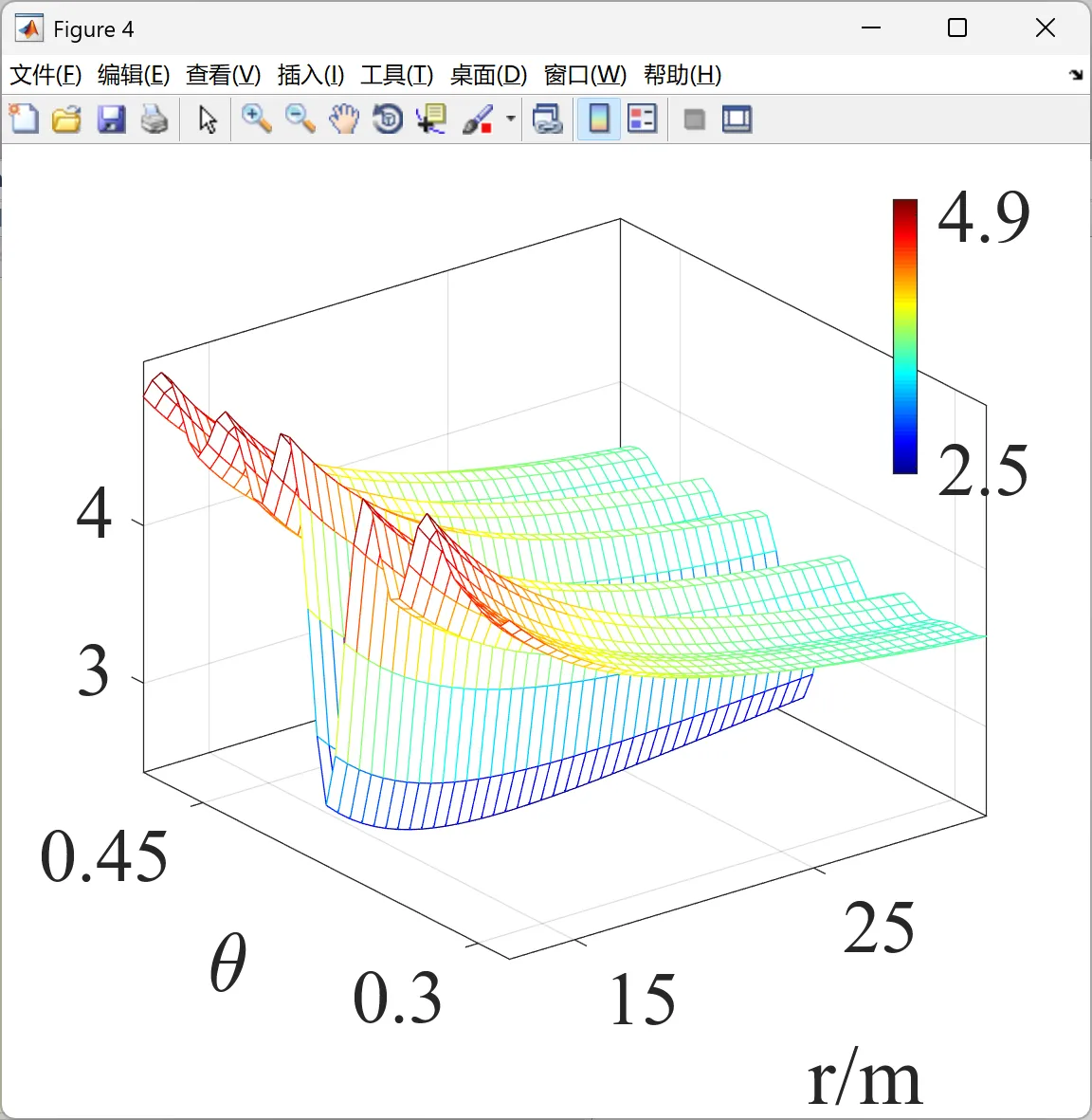The height and width of the screenshot is (1120, 1092).
Task: Open a file with the folder icon
Action: (67, 119)
